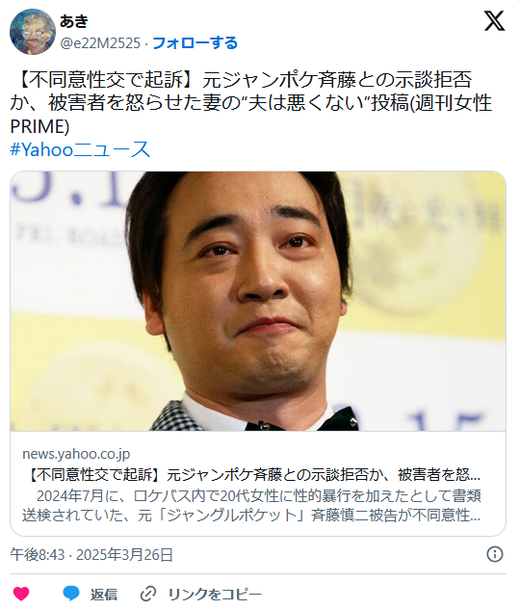Click the tweet text line ending 示談拒否

tap(242, 80)
